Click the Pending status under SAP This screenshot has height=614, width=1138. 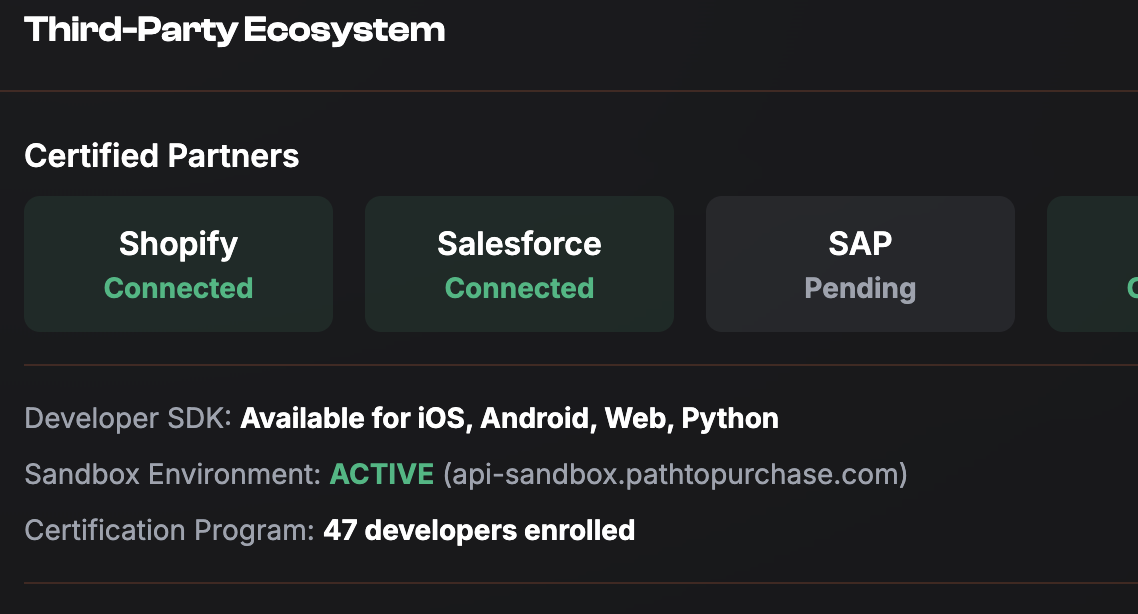pos(860,288)
